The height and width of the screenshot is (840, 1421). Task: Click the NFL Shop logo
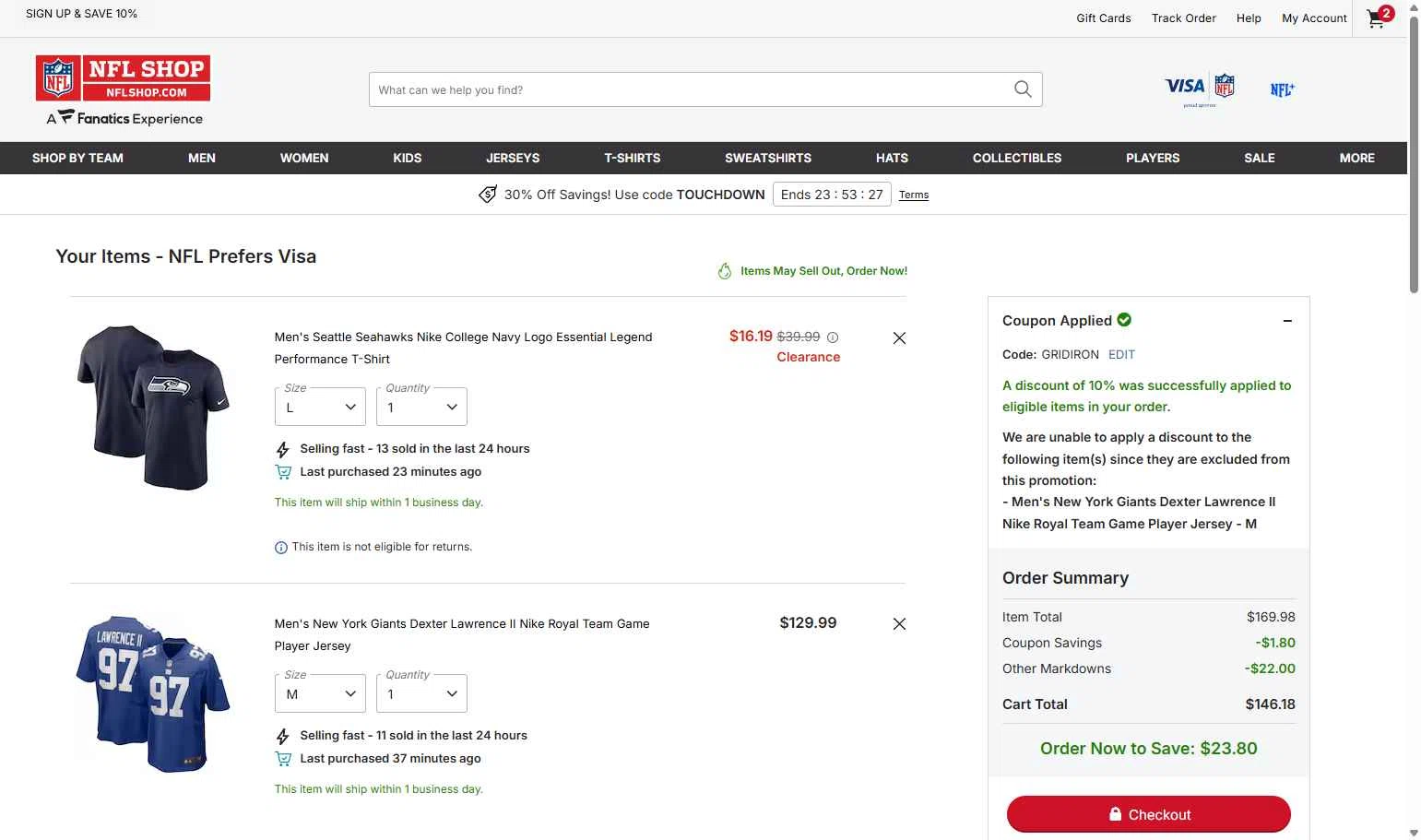(x=123, y=78)
